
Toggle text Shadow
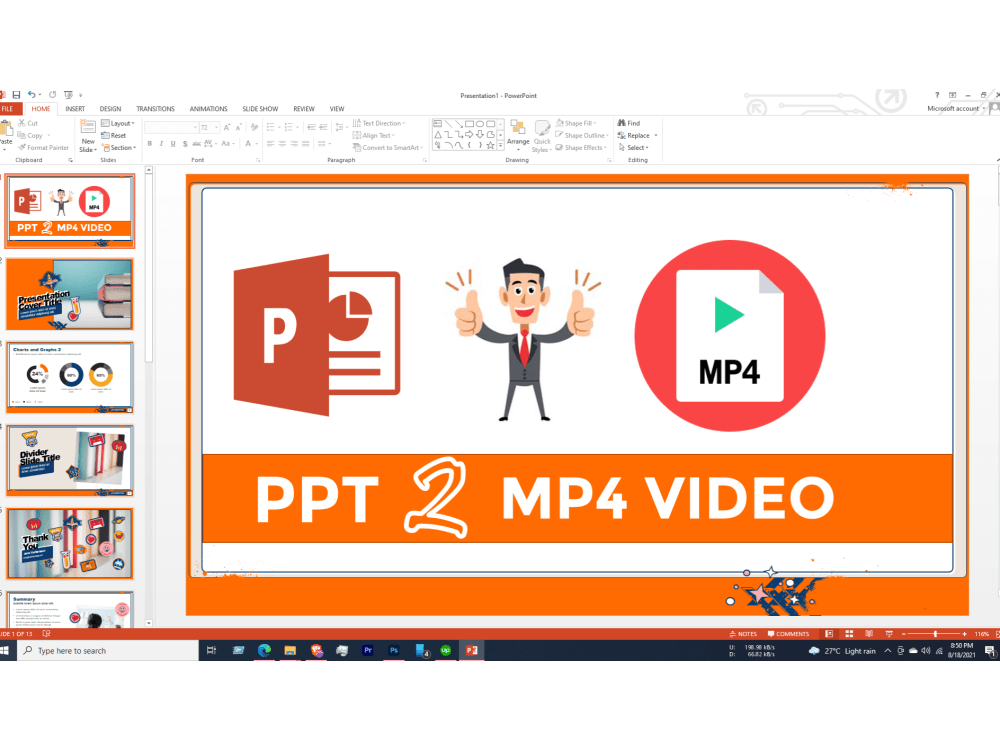pos(185,143)
